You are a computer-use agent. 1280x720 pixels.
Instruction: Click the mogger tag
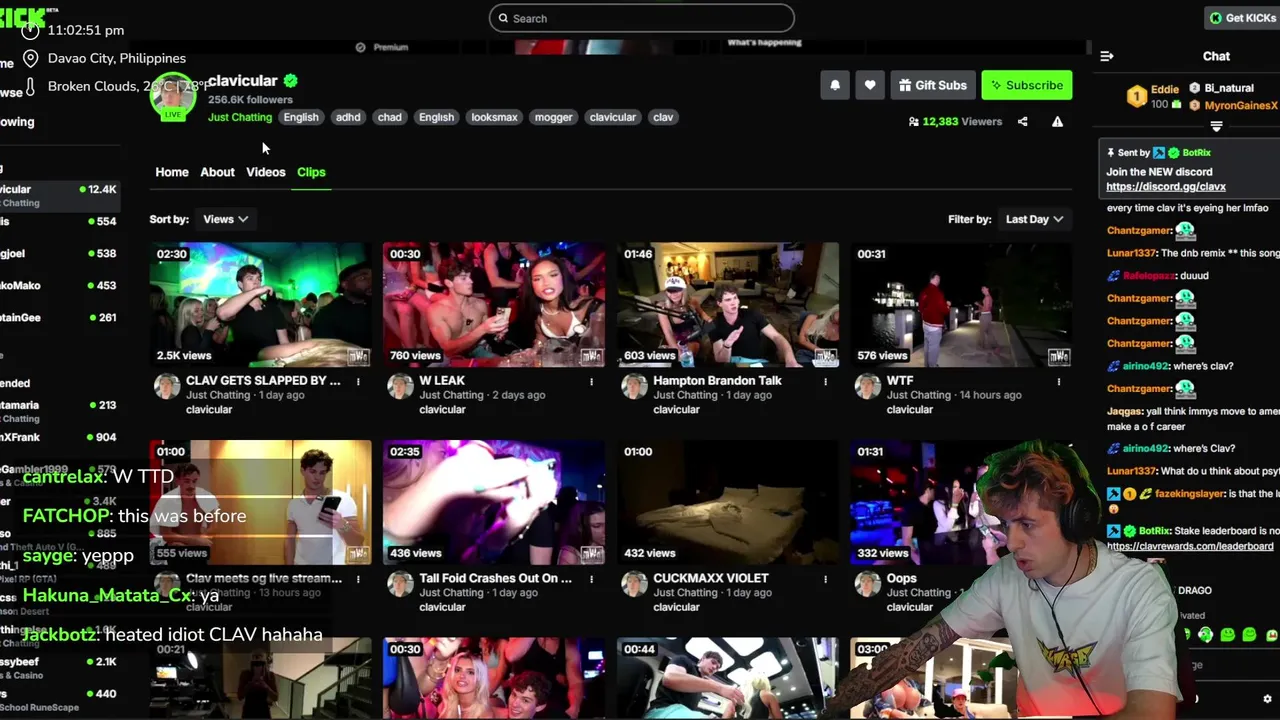[553, 117]
